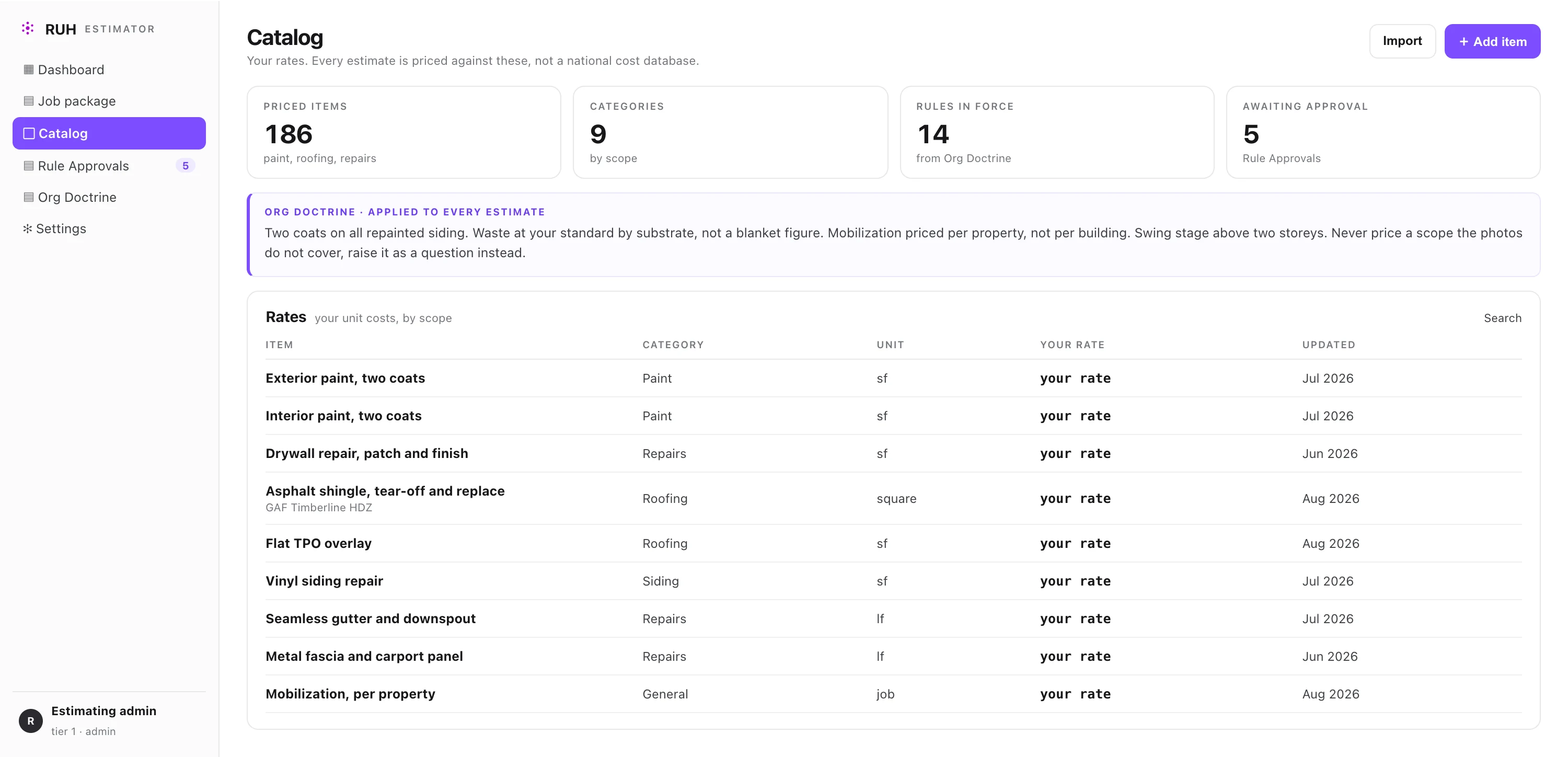Click the CATEGORY column header
Viewport: 1568px width, 757px height.
point(673,345)
